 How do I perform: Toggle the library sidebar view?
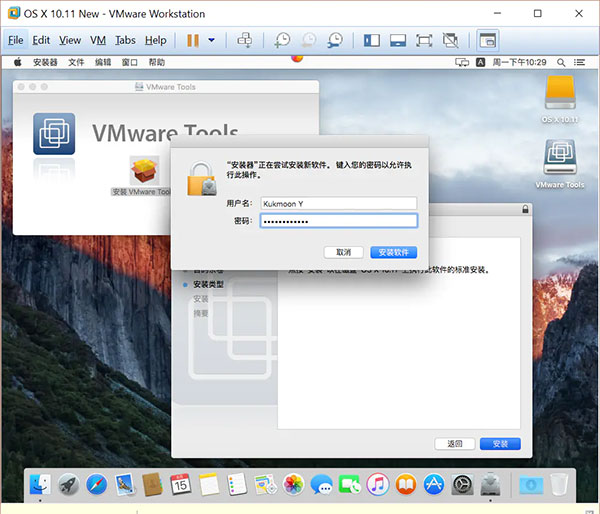coord(372,40)
